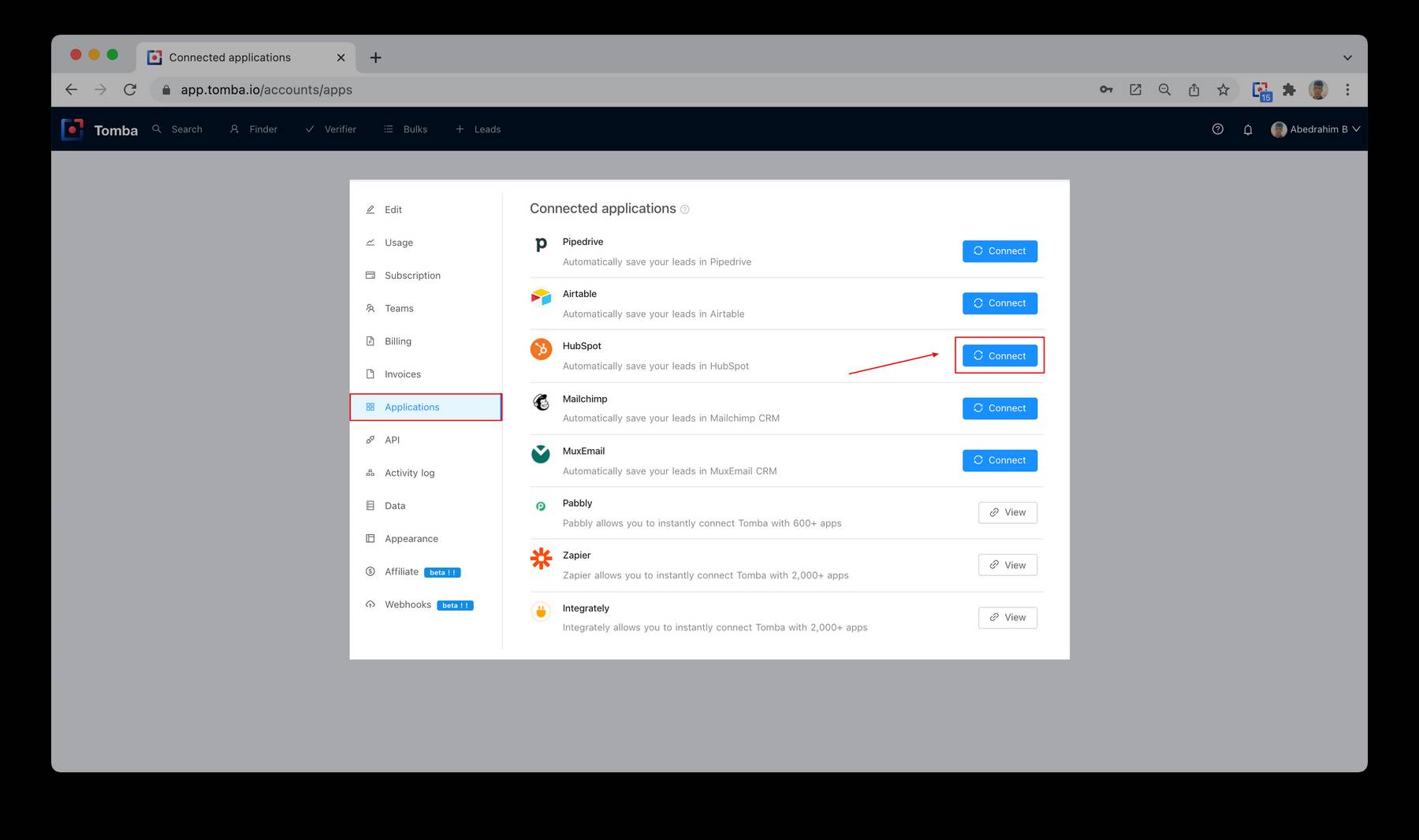Select API in the sidebar
1419x840 pixels.
point(426,440)
